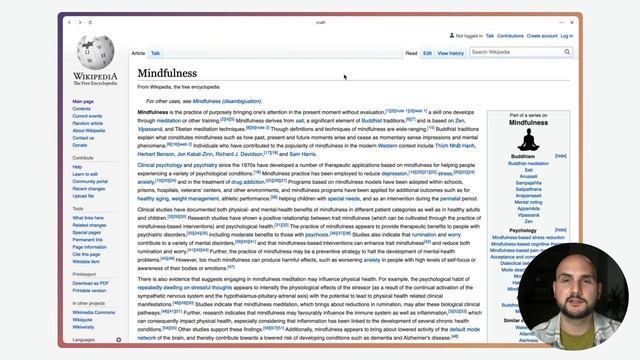Open Printable version
Image resolution: width=640 pixels, height=360 pixels.
coord(89,291)
